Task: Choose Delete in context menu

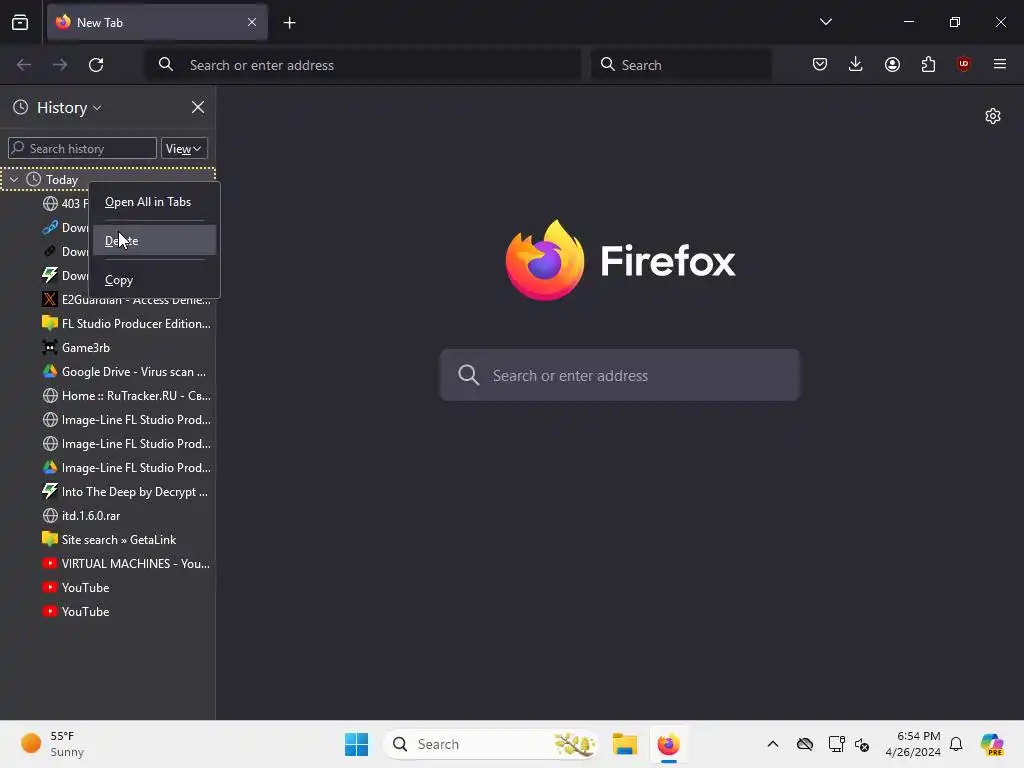Action: point(154,240)
